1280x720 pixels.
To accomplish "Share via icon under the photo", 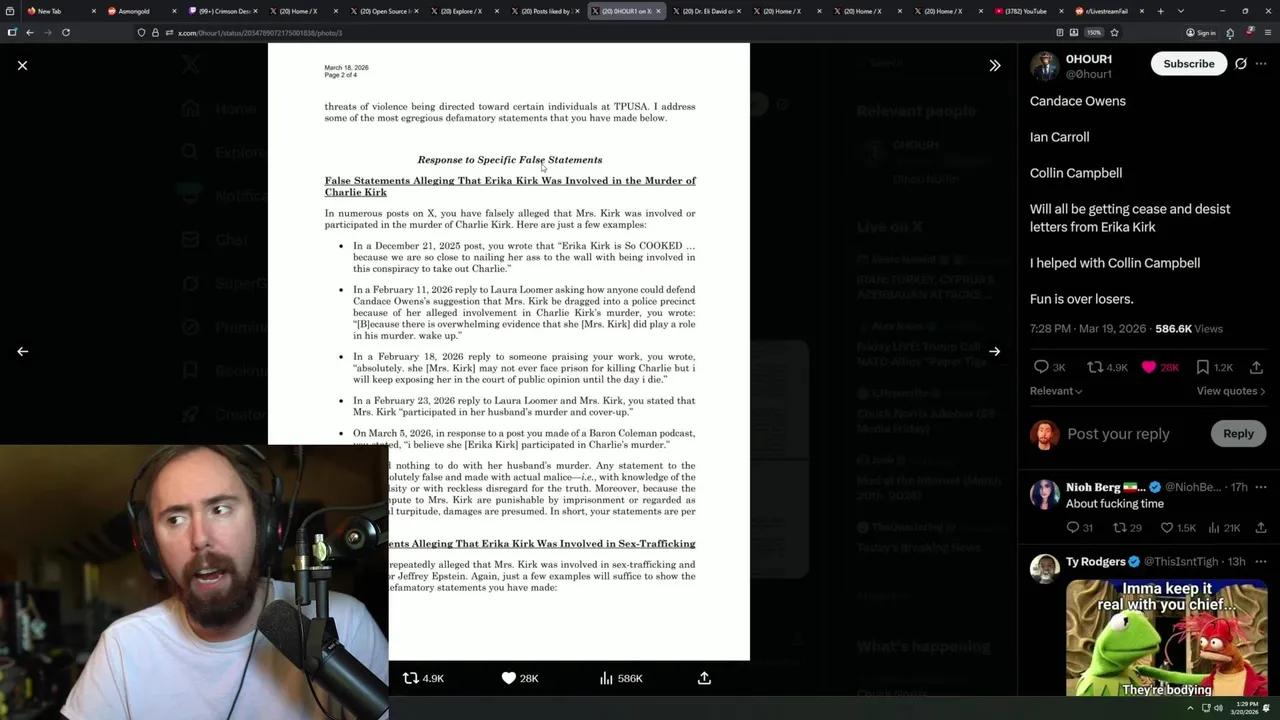I will [704, 678].
